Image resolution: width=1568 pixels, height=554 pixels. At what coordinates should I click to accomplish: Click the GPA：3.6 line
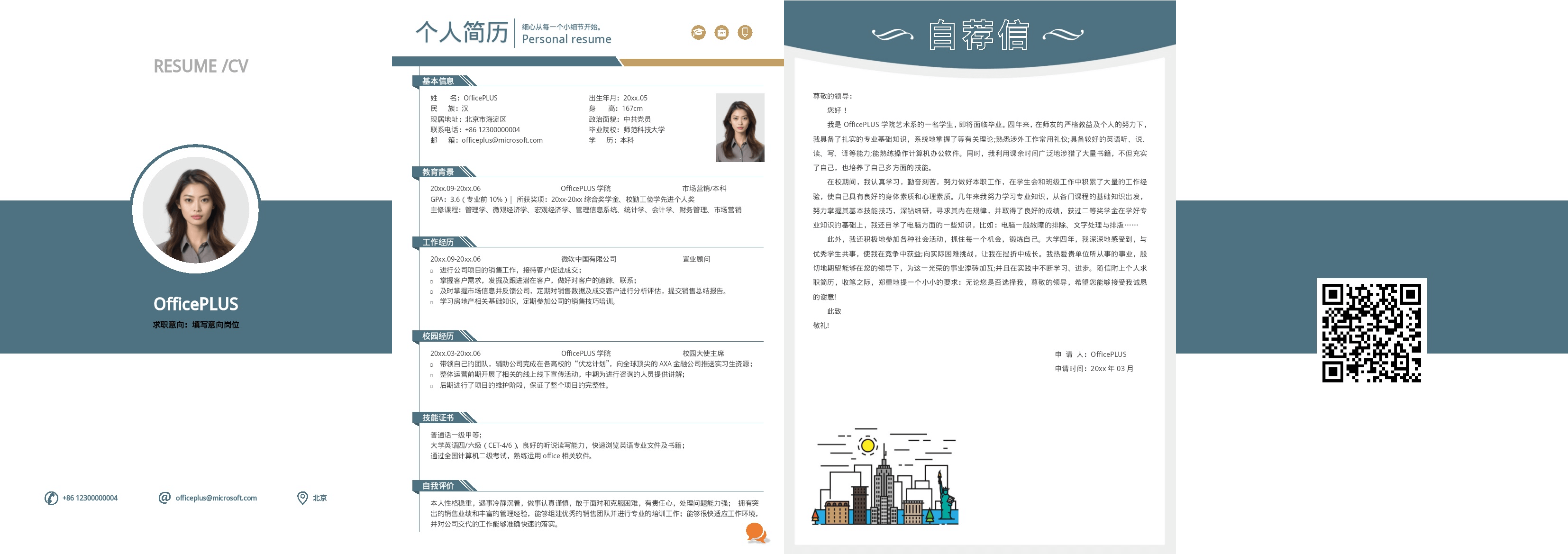562,199
